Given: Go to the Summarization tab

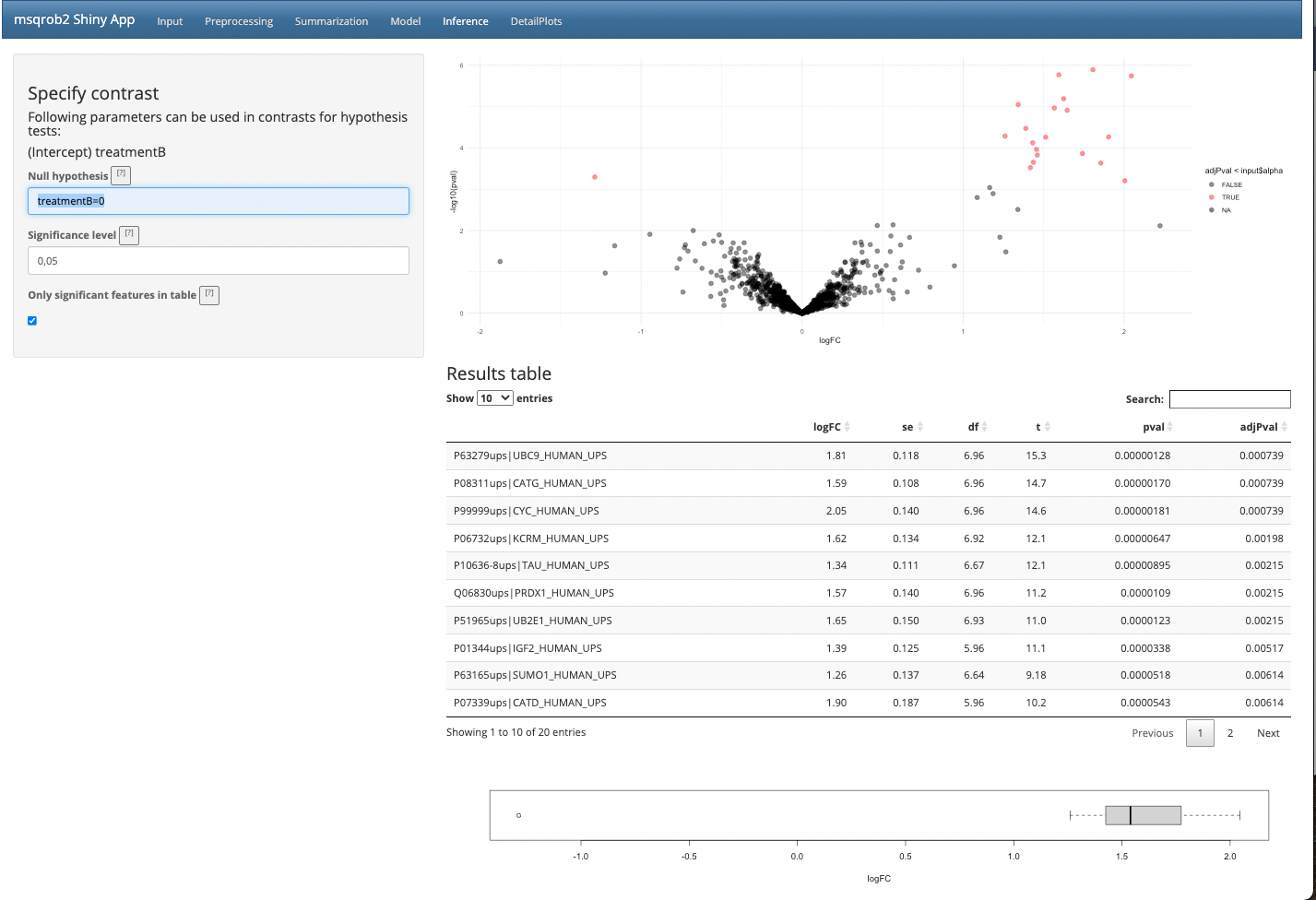Looking at the screenshot, I should (x=331, y=21).
